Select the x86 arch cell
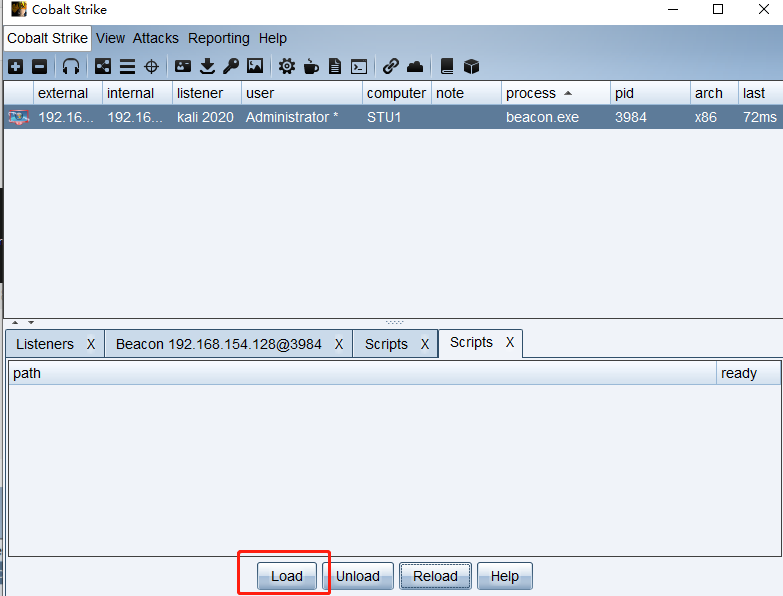 (x=714, y=117)
